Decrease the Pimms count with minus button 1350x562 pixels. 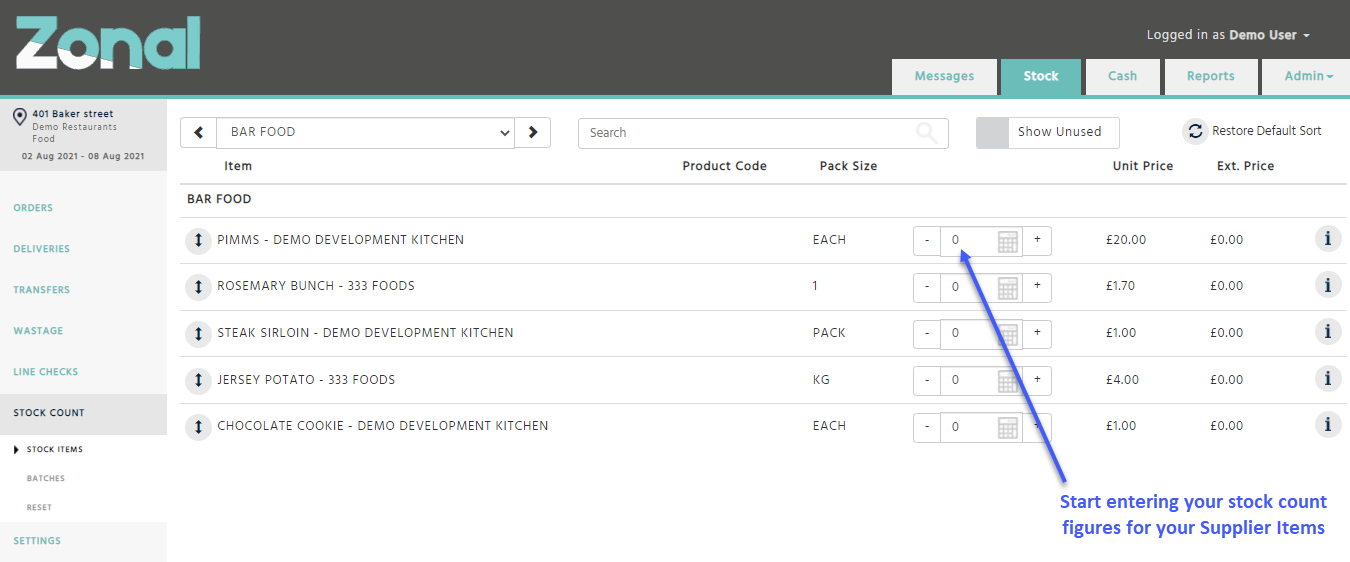tap(927, 240)
